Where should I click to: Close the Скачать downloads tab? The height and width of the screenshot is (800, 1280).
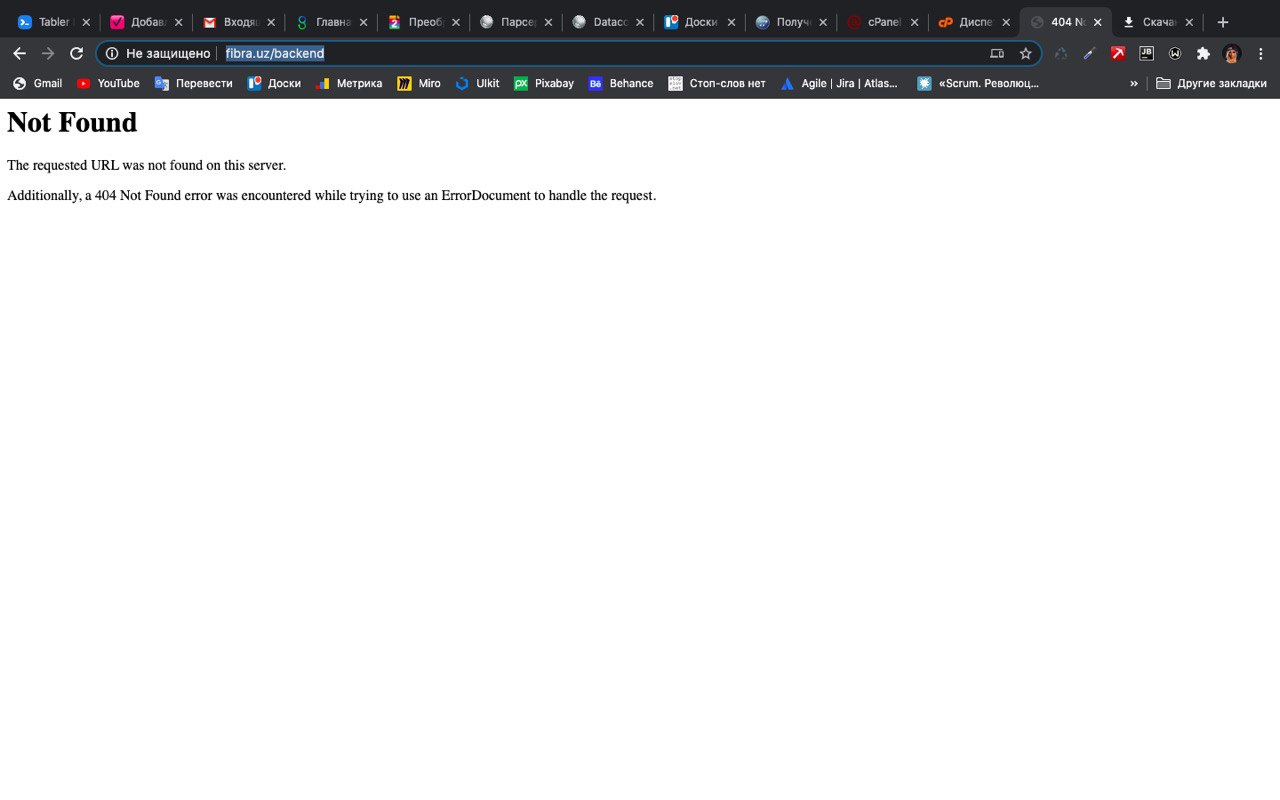pyautogui.click(x=1189, y=22)
